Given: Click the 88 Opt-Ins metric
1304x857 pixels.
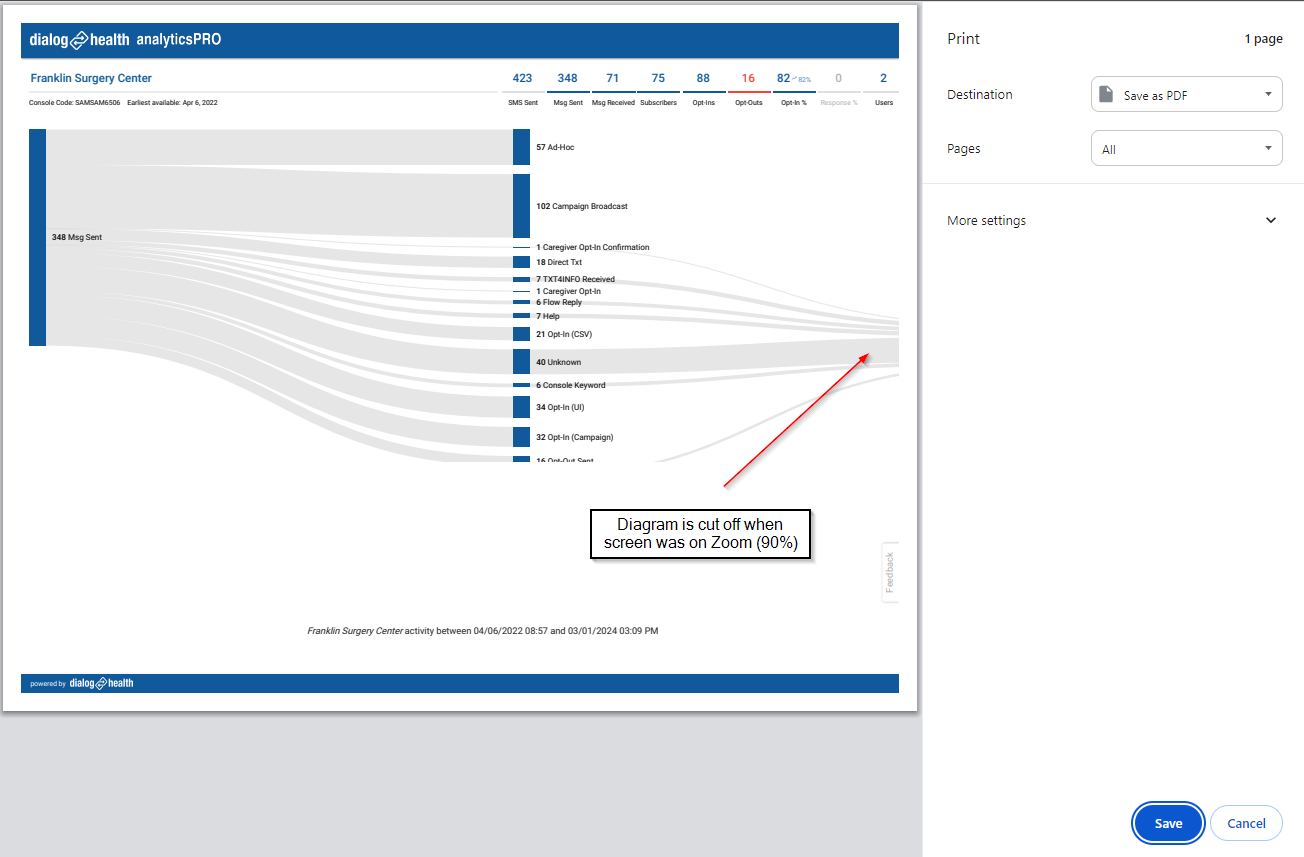Looking at the screenshot, I should click(x=704, y=88).
